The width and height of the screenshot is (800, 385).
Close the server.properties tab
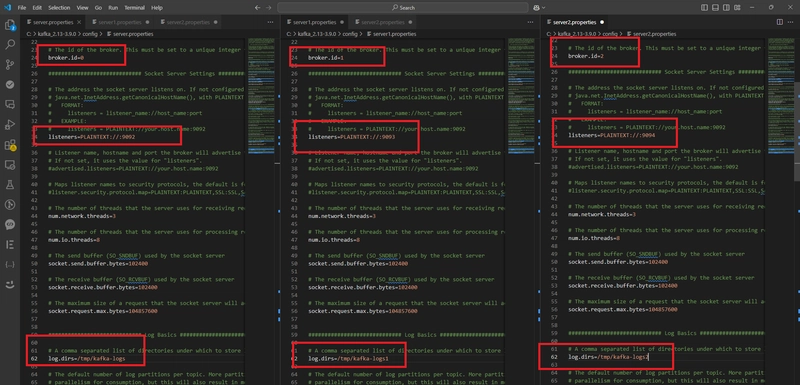click(x=79, y=22)
